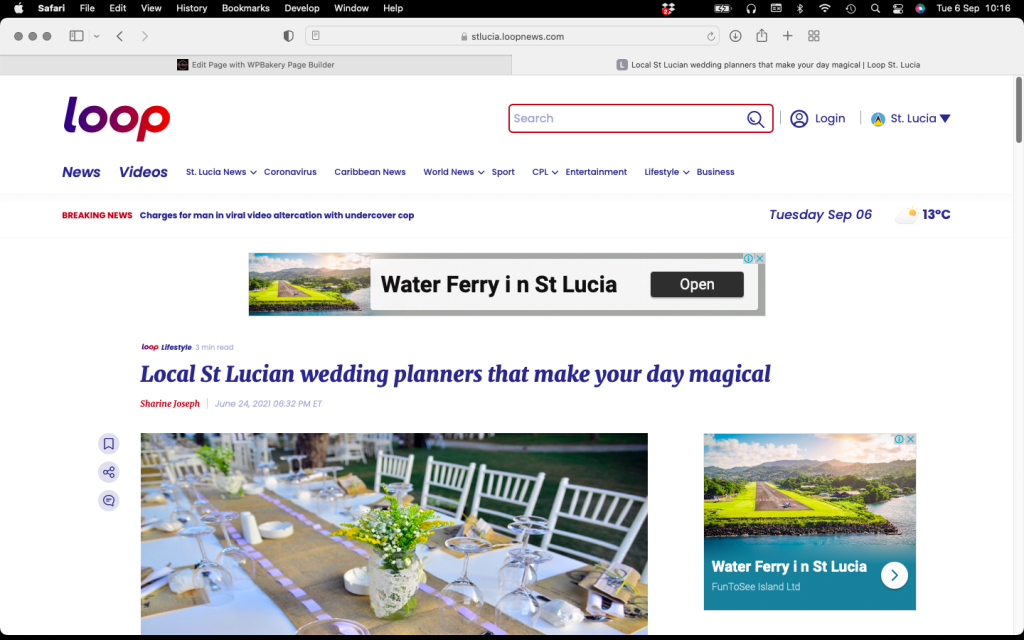The image size is (1024, 640).
Task: Open the St. Lucia region selector dropdown
Action: [x=911, y=119]
